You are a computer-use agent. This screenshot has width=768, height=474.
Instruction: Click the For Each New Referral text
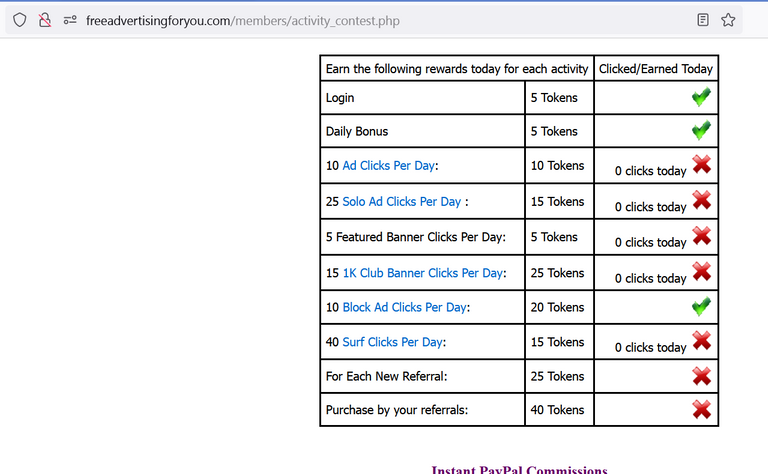(386, 376)
